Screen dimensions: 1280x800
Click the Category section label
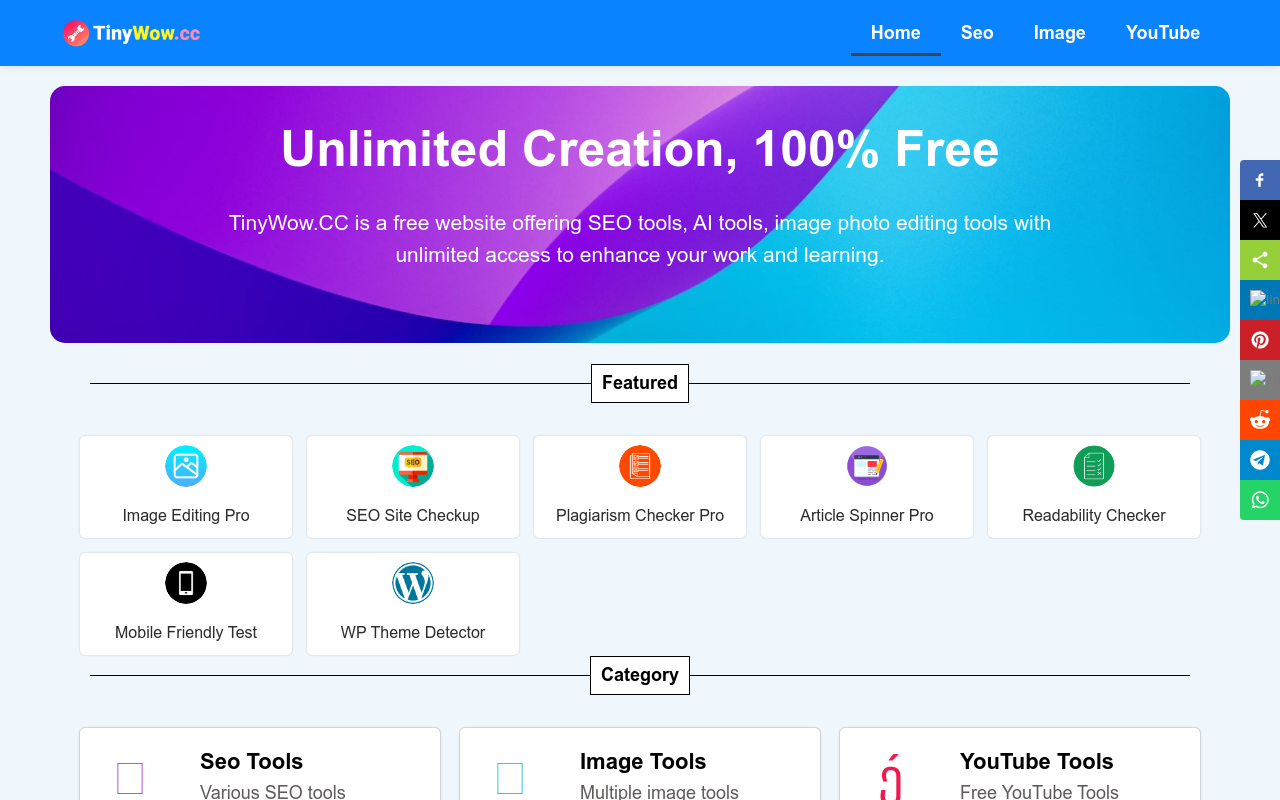pos(640,675)
